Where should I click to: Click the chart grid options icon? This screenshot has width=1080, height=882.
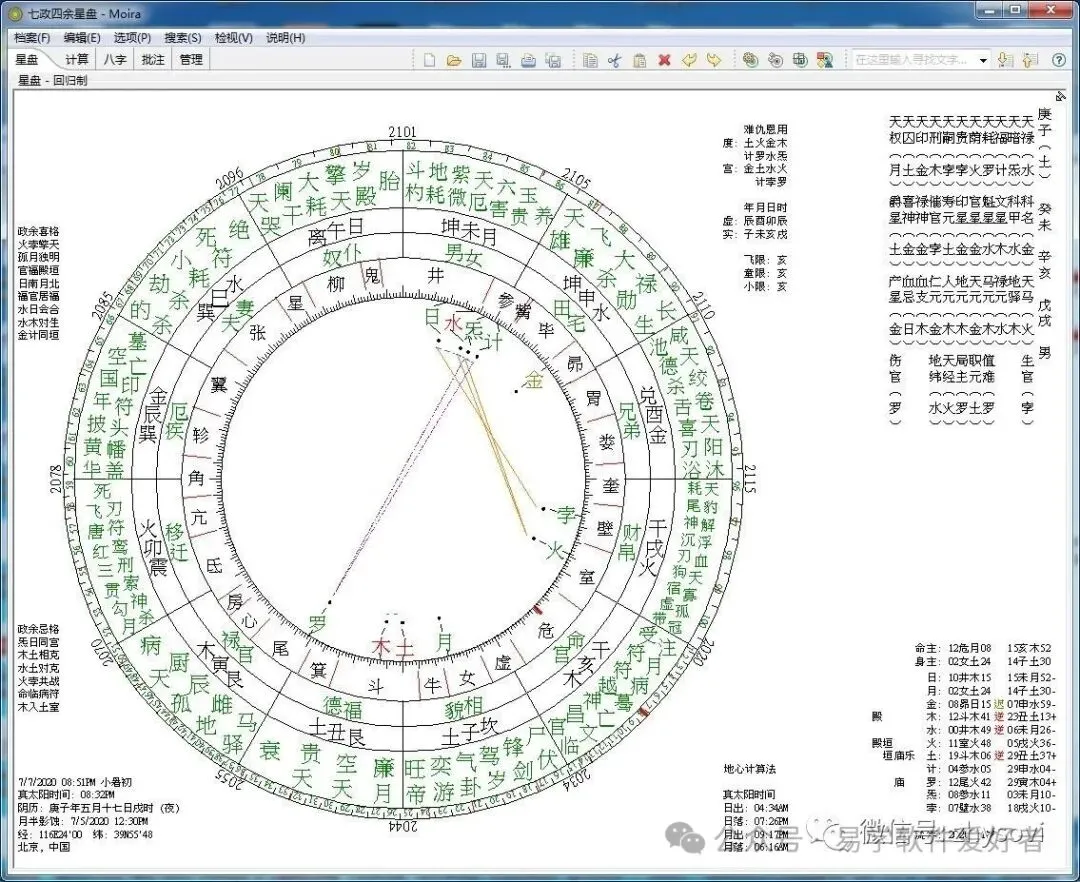tap(800, 60)
